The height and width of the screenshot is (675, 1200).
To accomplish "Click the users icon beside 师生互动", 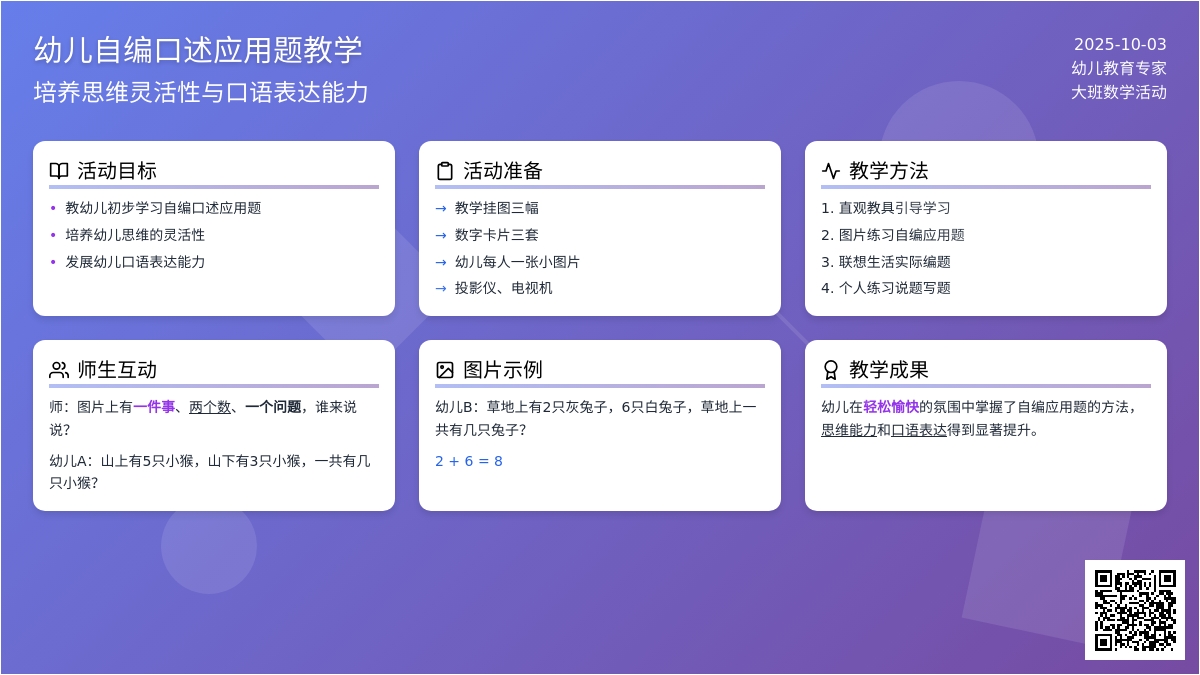I will (x=59, y=370).
